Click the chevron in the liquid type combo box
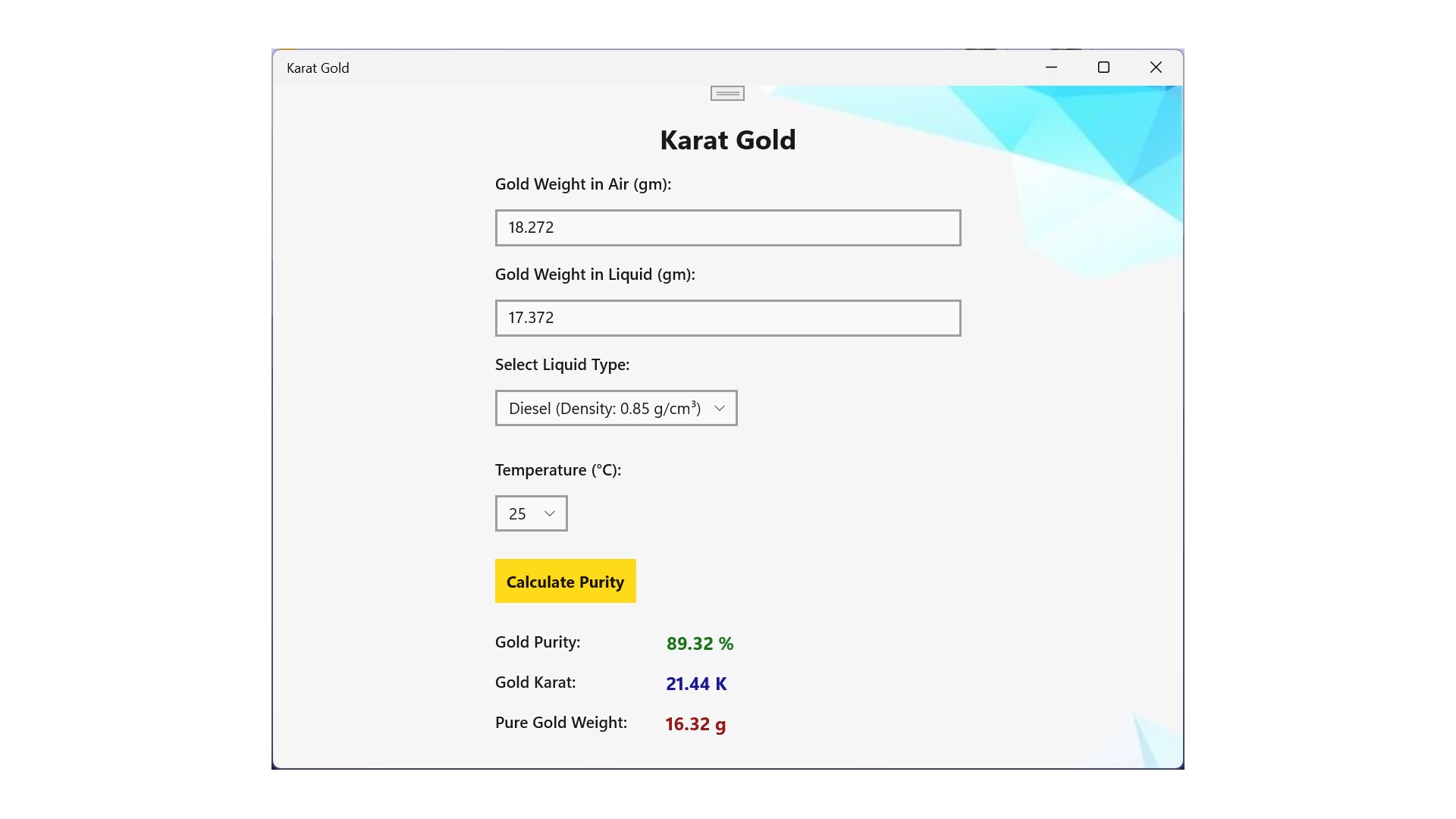The image size is (1456, 819). point(720,408)
